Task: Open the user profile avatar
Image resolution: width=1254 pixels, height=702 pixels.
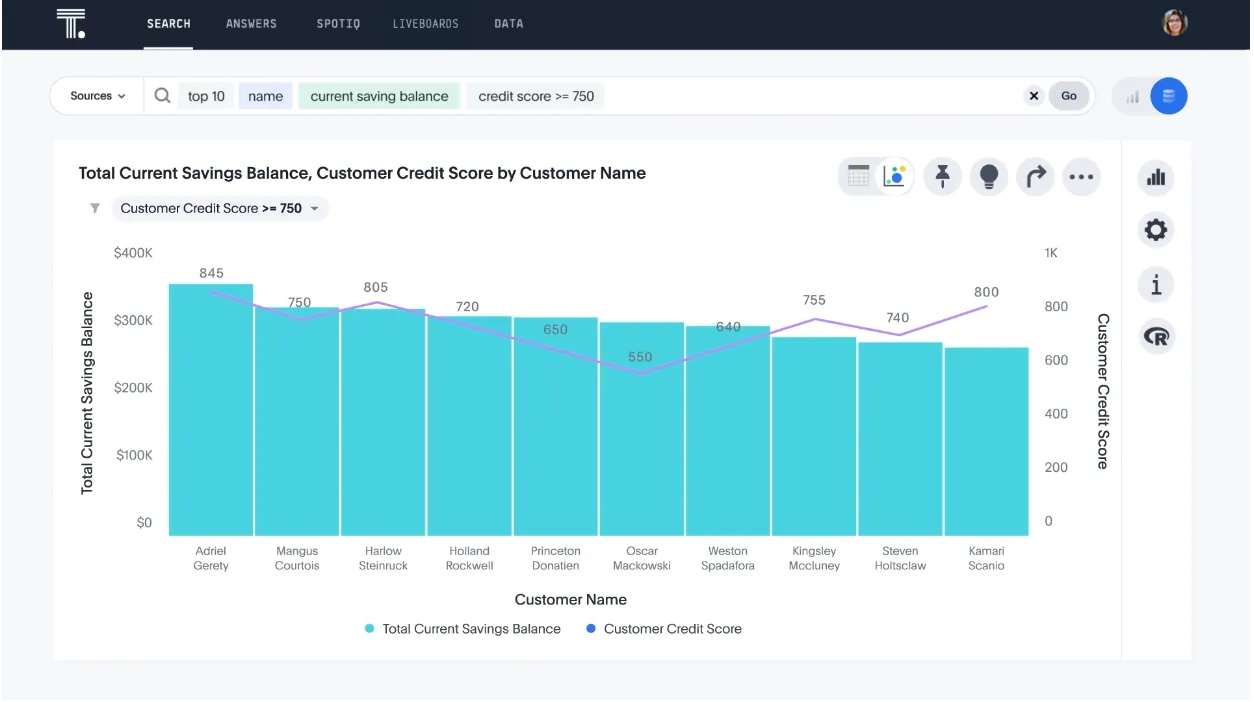Action: tap(1175, 22)
